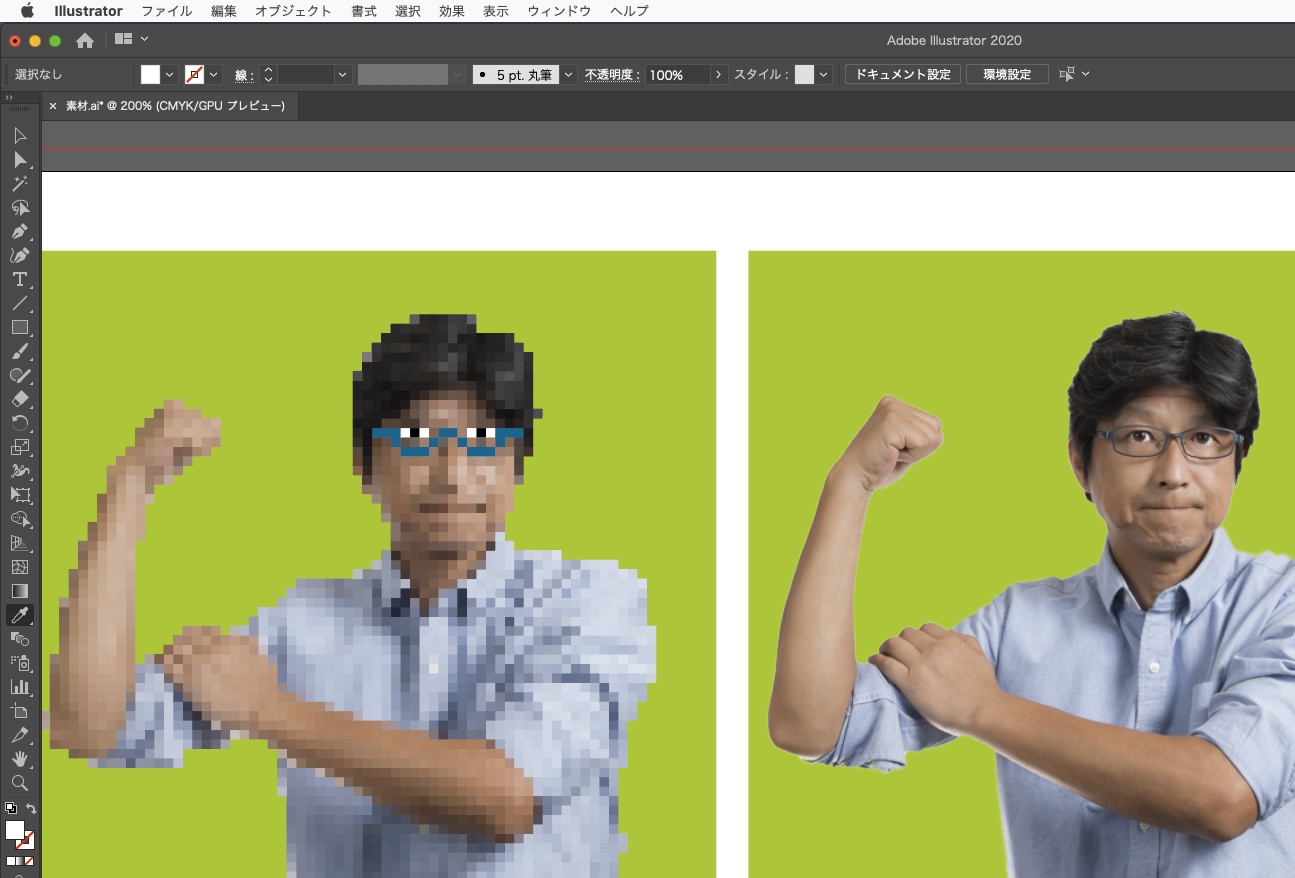This screenshot has height=878, width=1295.
Task: Open the 5 pt. 丸筆 brush definition dropdown
Action: pos(569,74)
